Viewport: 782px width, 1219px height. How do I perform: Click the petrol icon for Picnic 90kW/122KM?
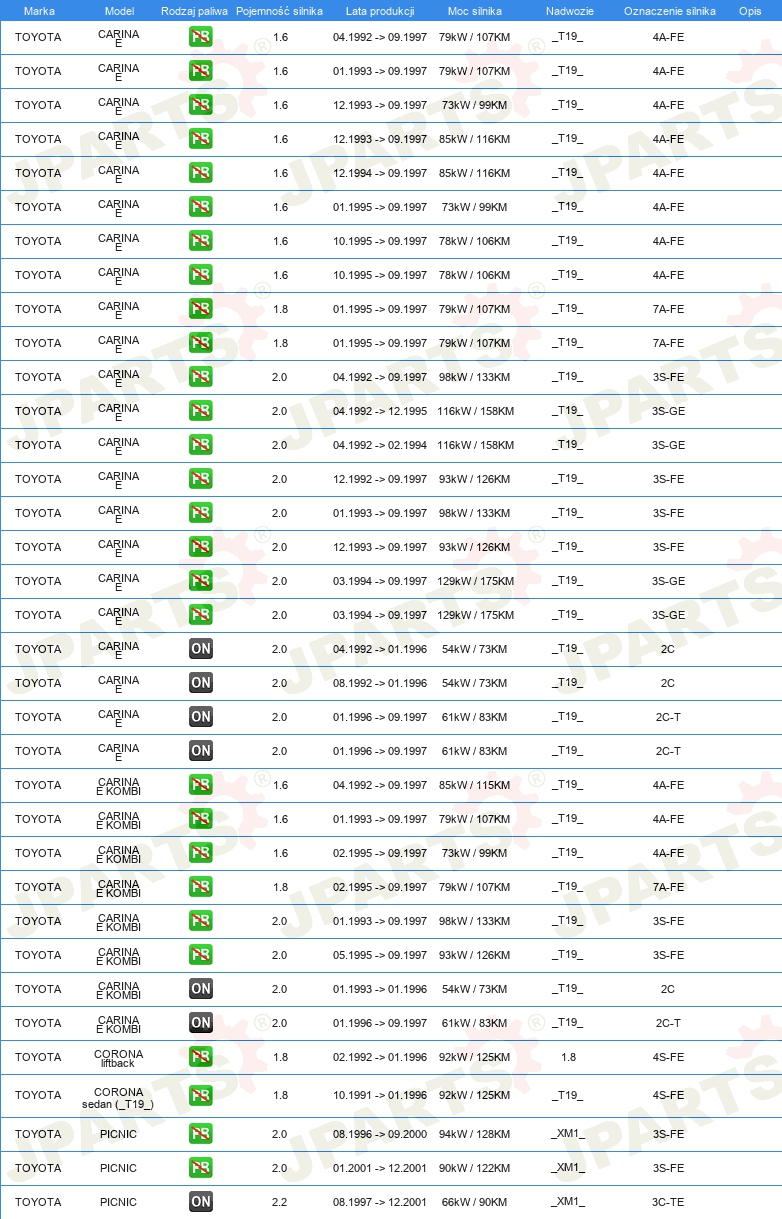pyautogui.click(x=201, y=1168)
